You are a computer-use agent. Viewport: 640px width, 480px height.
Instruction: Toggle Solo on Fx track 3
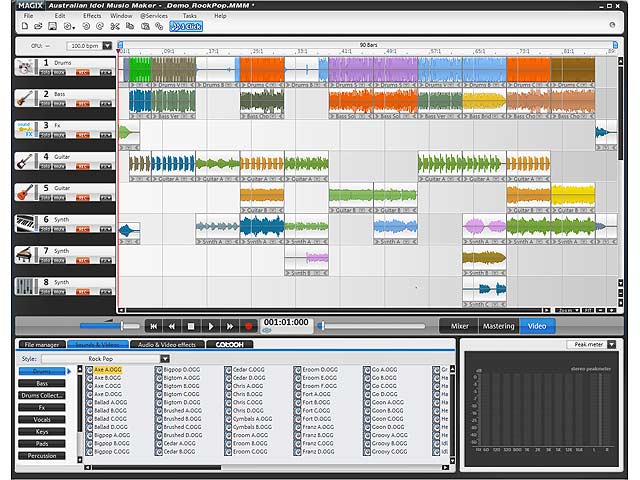(x=45, y=135)
